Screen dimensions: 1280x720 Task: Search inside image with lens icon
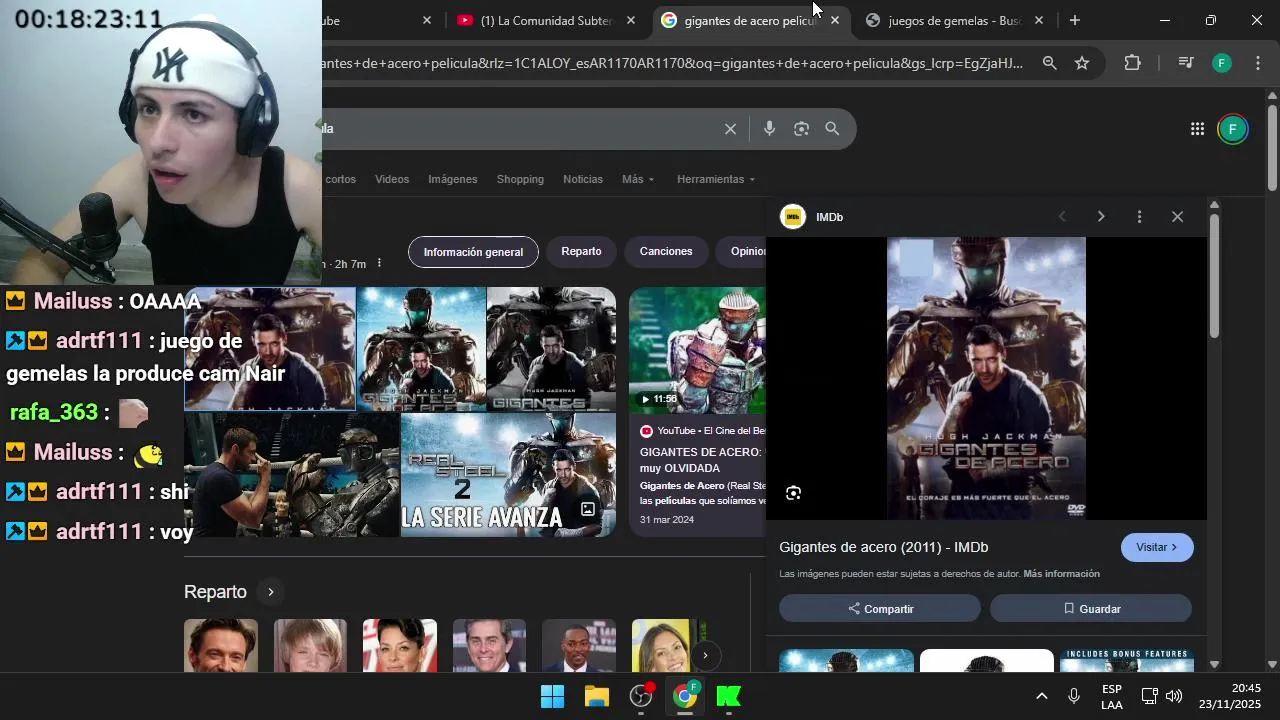(x=793, y=493)
